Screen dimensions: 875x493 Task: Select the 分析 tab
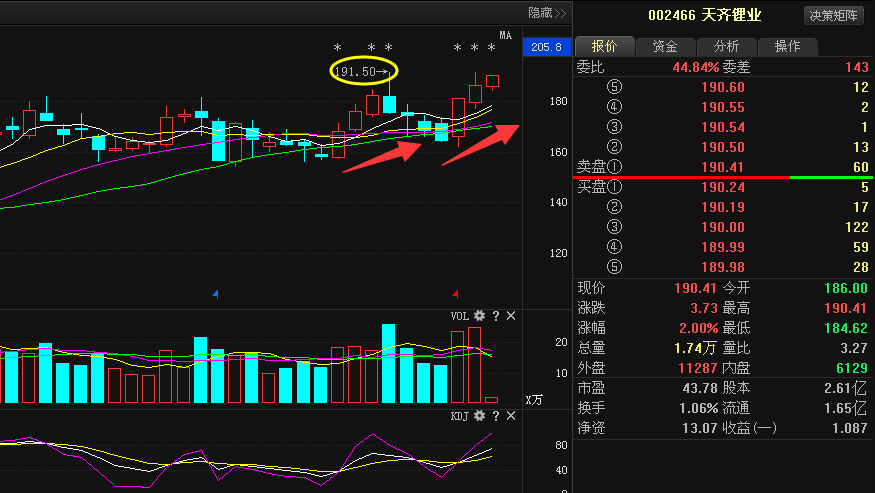pos(726,46)
